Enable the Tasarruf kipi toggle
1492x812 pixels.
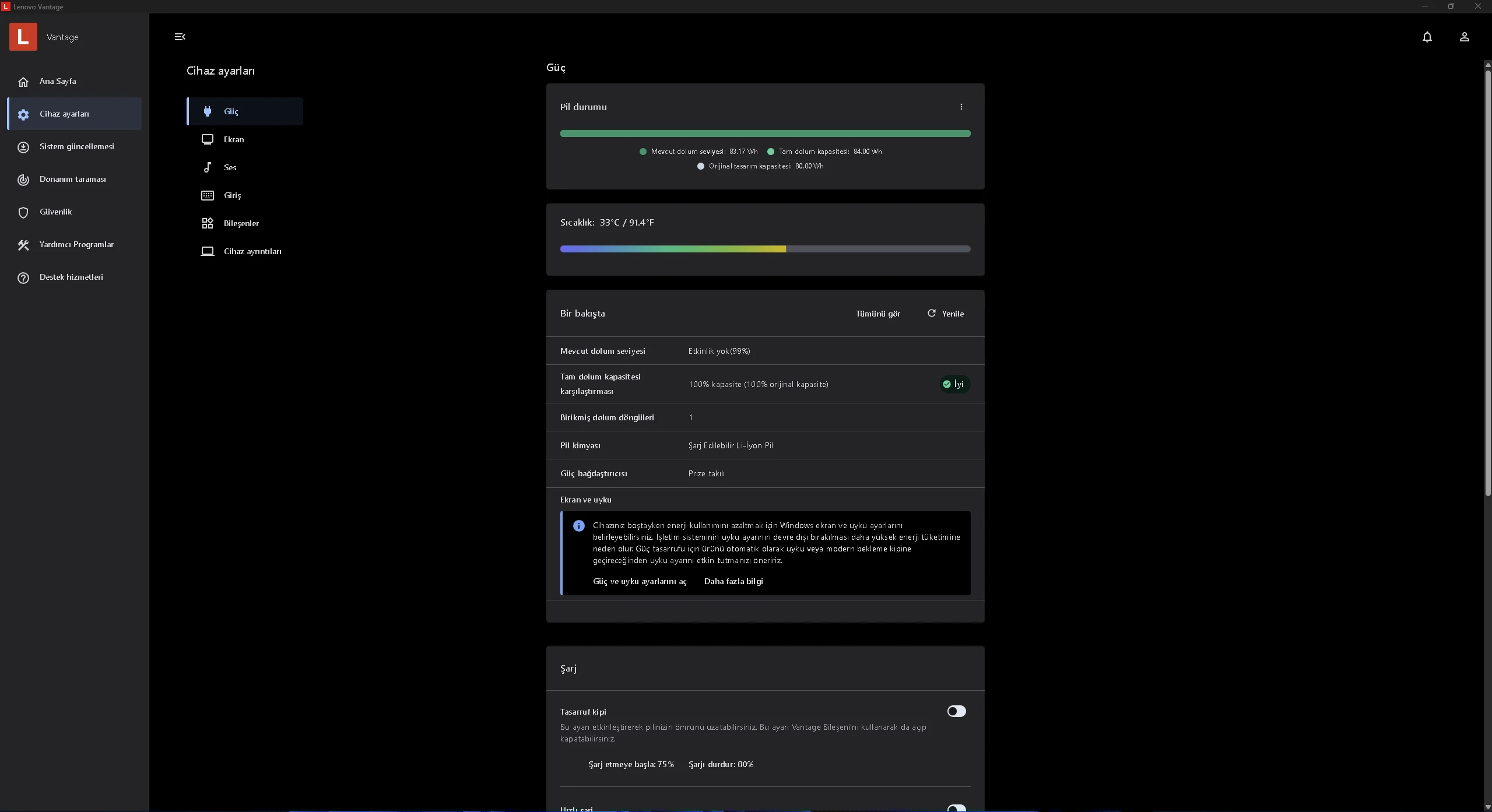coord(956,711)
